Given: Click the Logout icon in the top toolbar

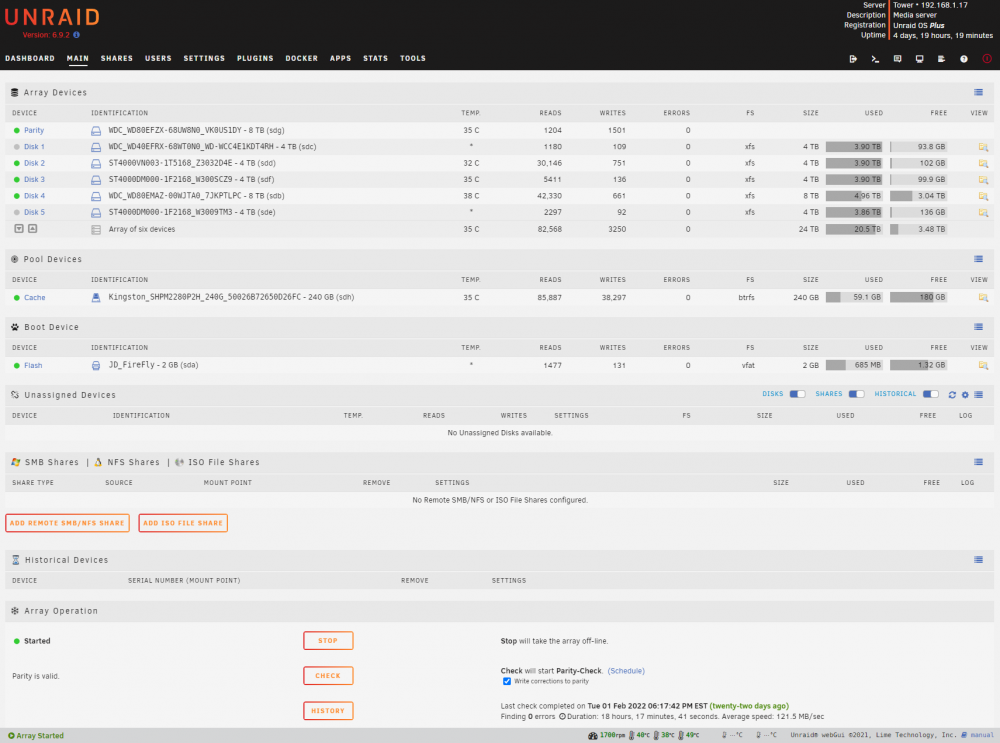Looking at the screenshot, I should [853, 59].
